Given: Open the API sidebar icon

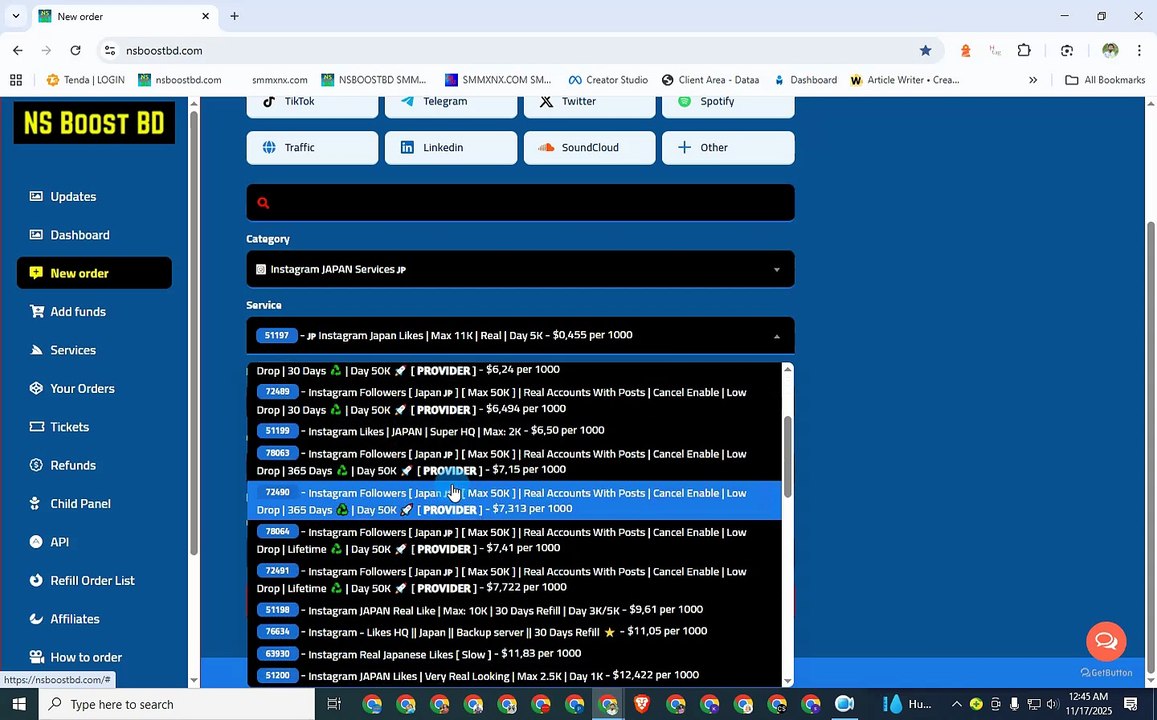Looking at the screenshot, I should (36, 541).
